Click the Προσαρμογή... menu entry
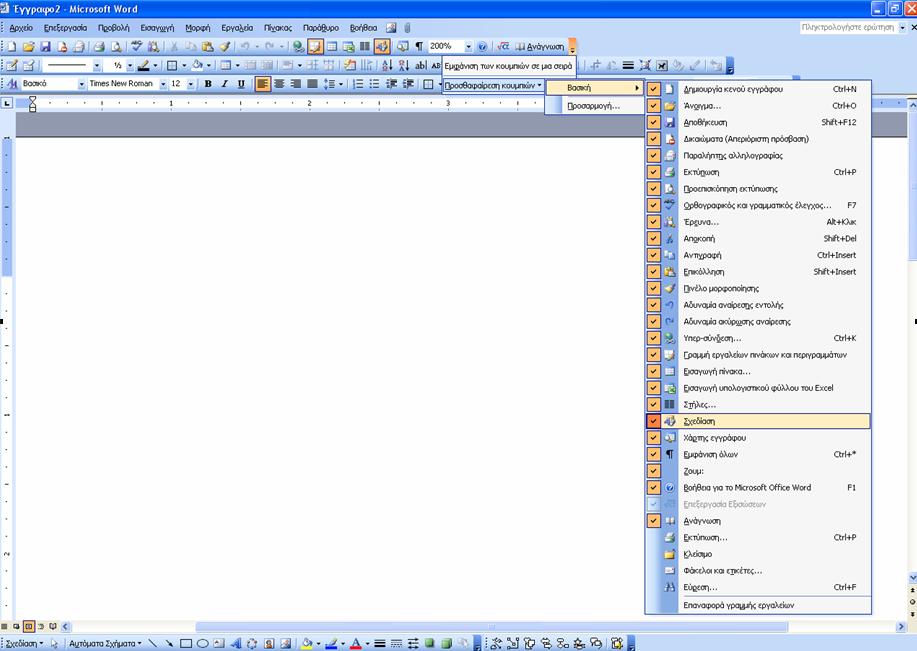This screenshot has height=651, width=917. [x=594, y=106]
